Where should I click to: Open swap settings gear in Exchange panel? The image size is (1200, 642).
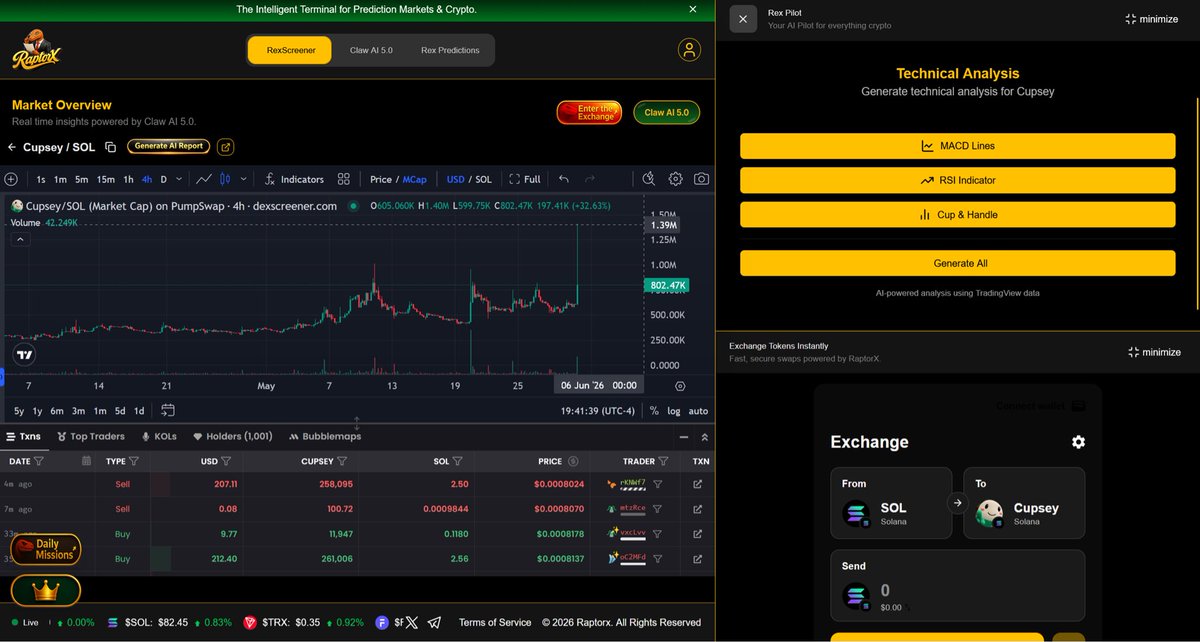click(1078, 442)
